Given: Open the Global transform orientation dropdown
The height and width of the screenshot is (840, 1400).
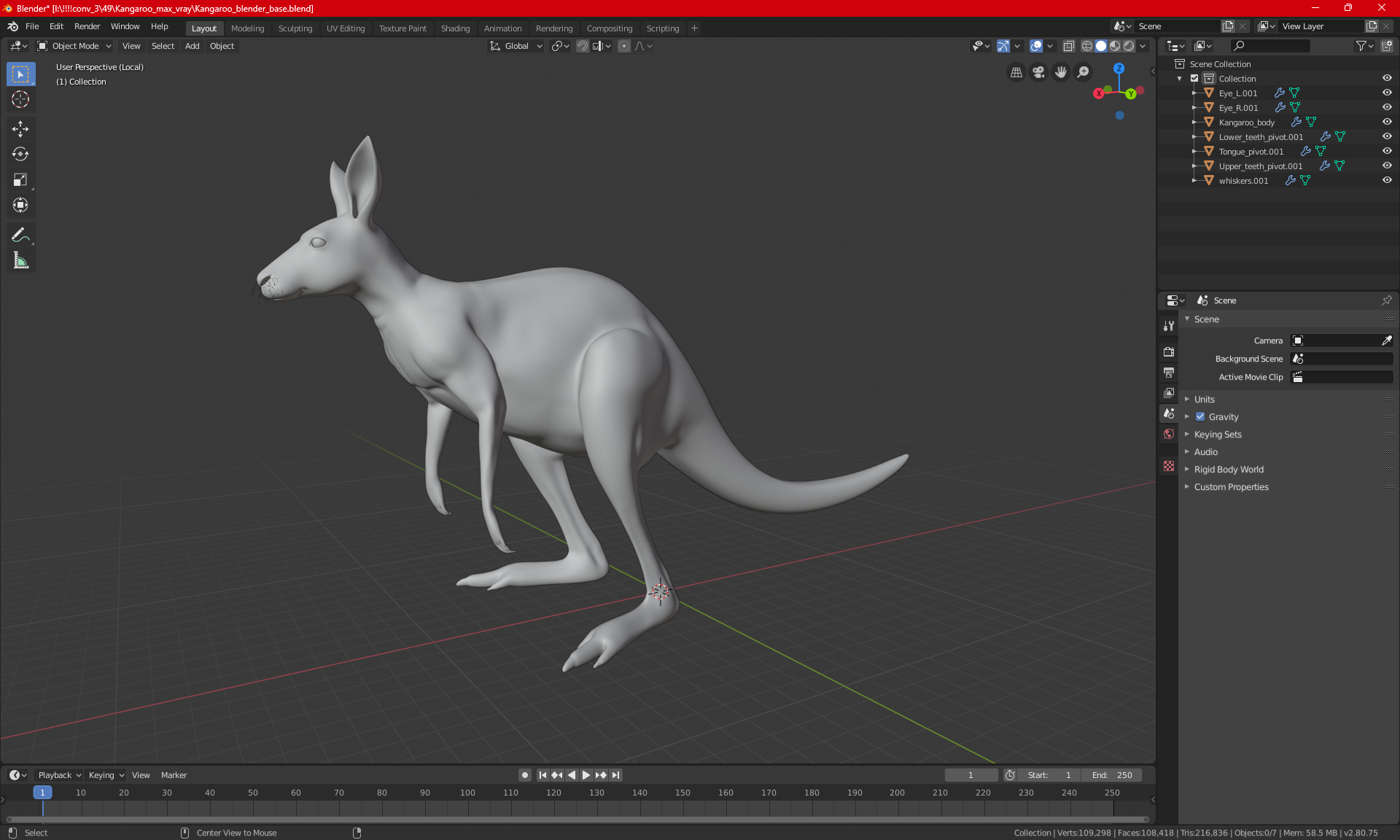Looking at the screenshot, I should (x=516, y=46).
